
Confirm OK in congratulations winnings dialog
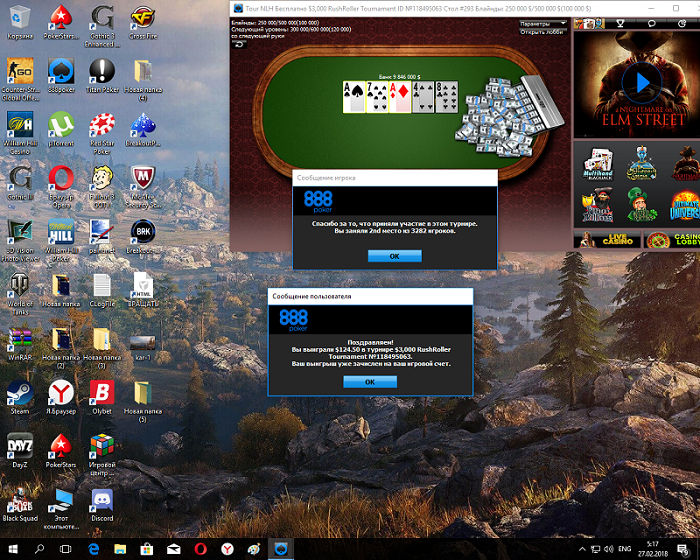tap(370, 382)
